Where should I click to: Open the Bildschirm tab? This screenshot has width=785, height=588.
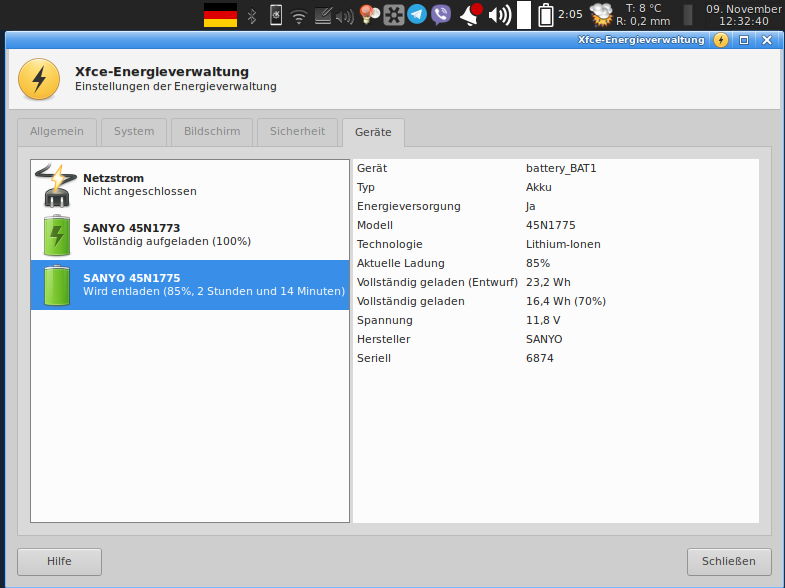click(211, 131)
